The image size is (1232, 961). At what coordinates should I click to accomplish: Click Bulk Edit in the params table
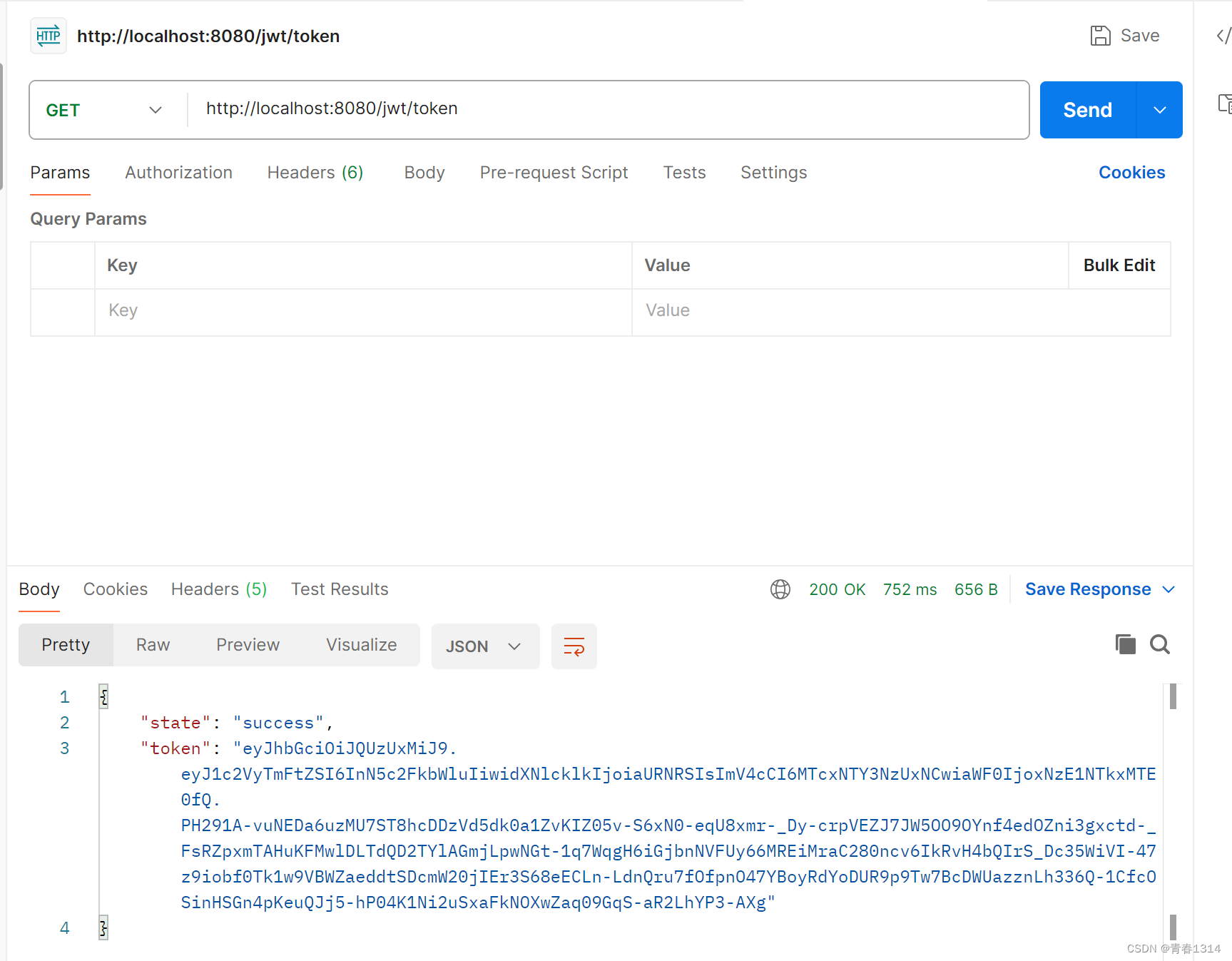[1119, 265]
